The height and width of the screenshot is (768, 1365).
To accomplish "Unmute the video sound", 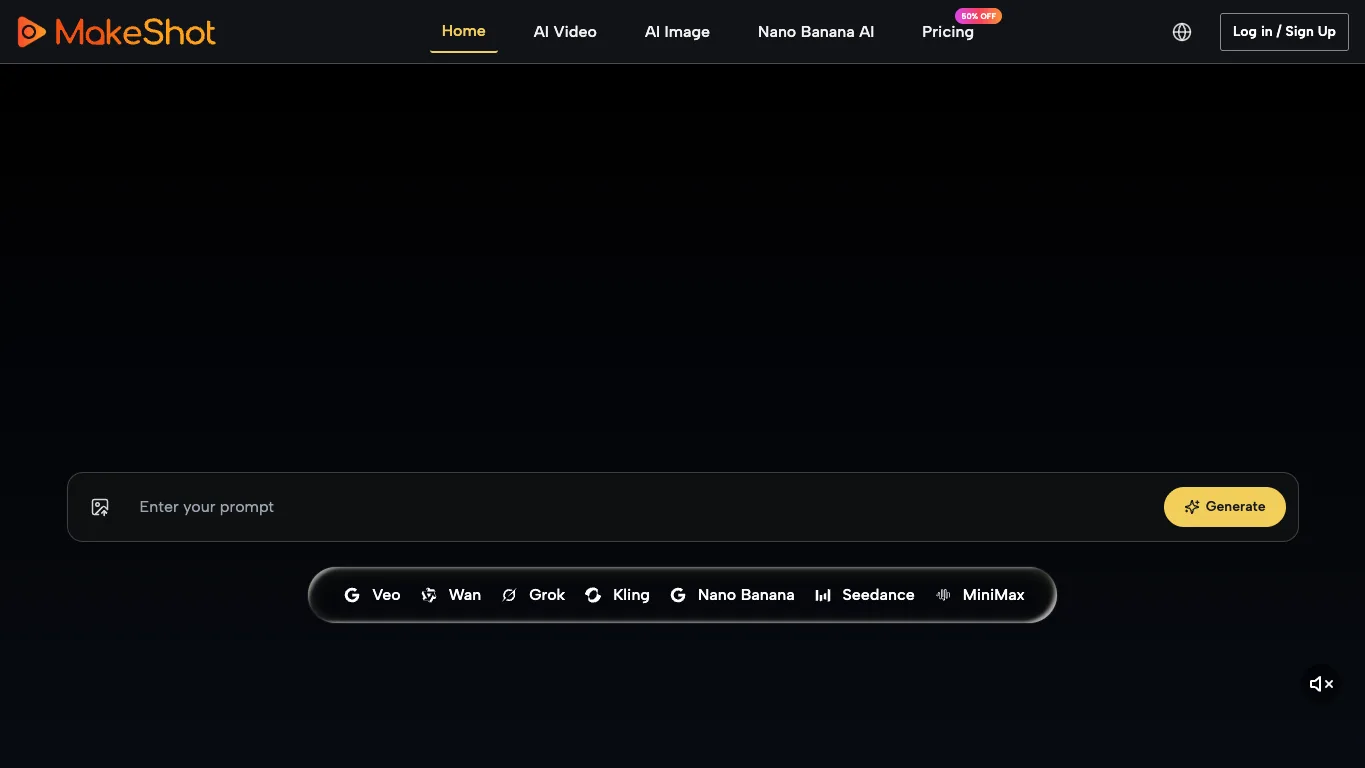I will pyautogui.click(x=1322, y=684).
